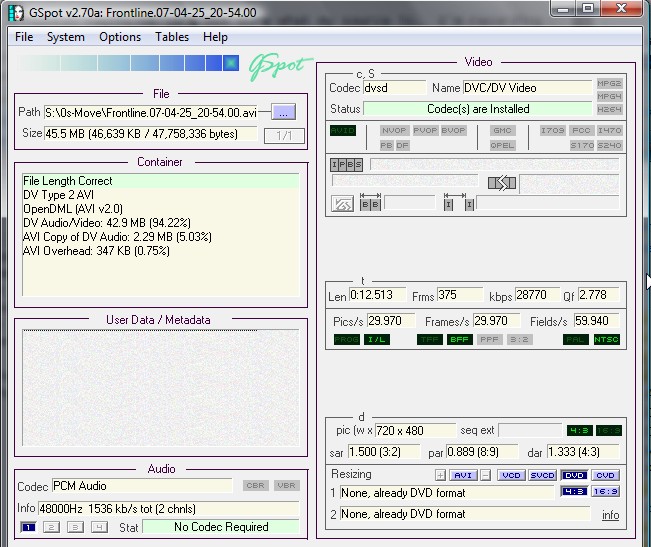
Task: Click the TFF field order indicator
Action: click(430, 339)
